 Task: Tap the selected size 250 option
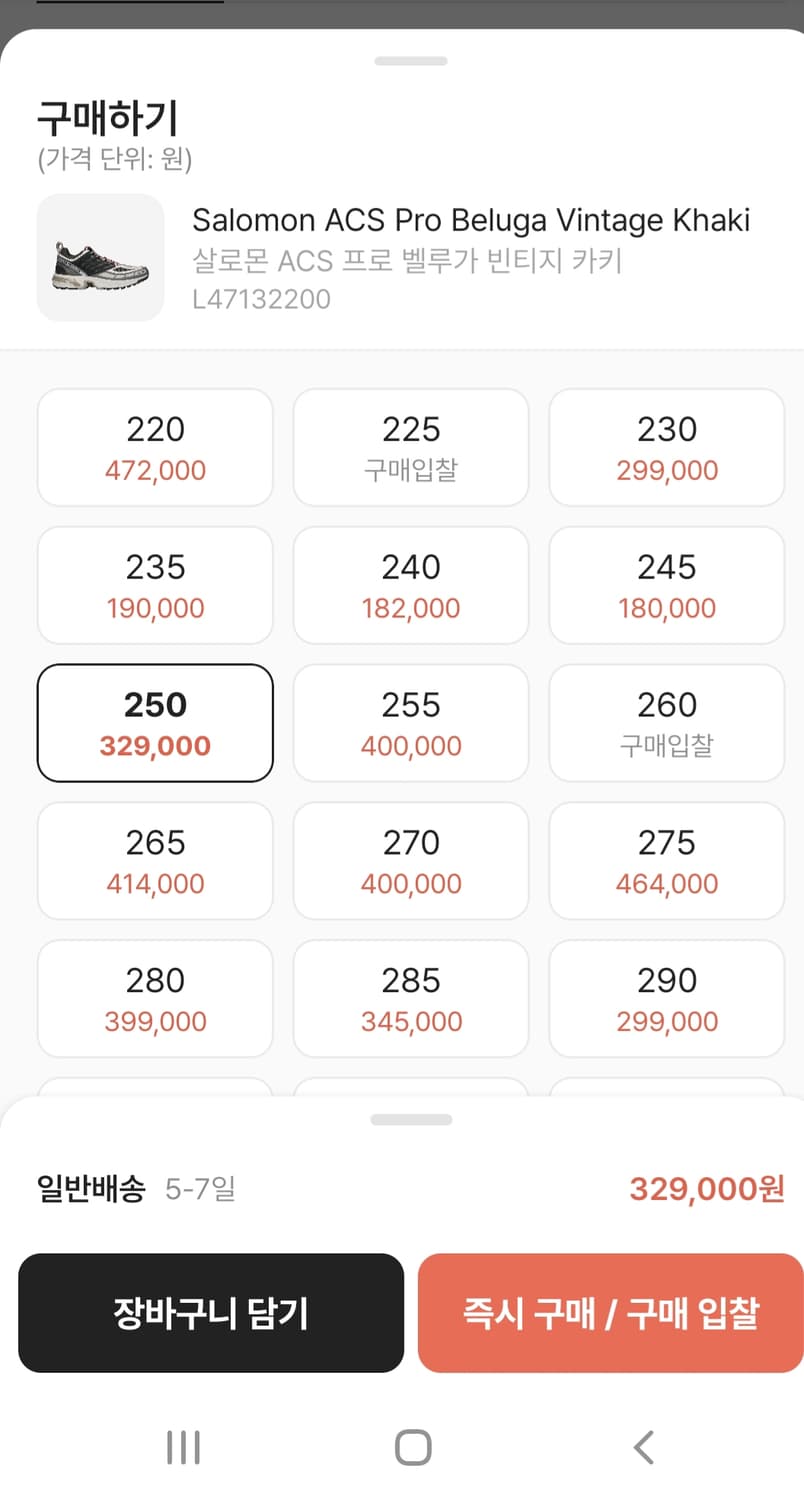click(155, 723)
